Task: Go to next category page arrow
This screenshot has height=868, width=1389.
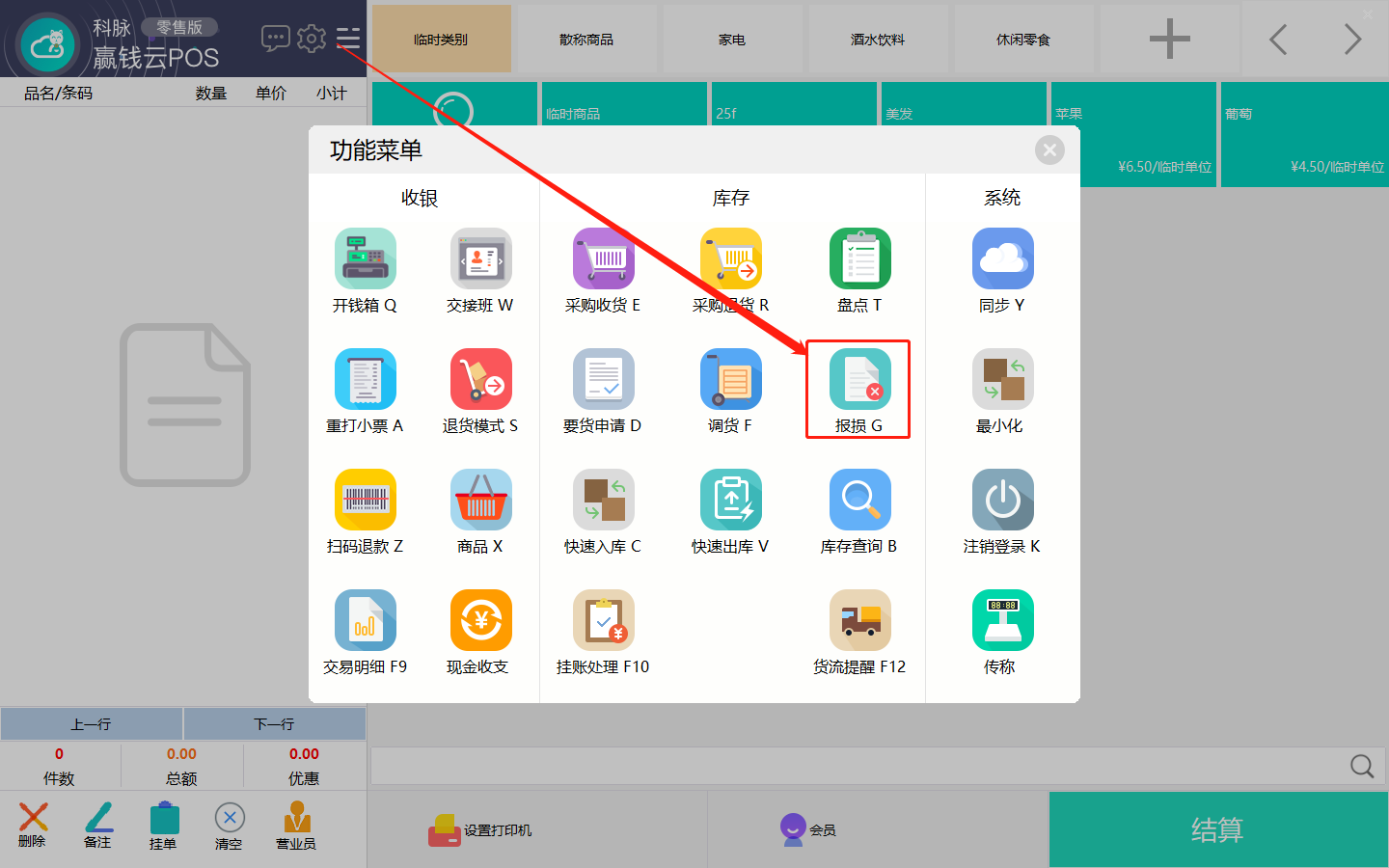Action: (1352, 40)
